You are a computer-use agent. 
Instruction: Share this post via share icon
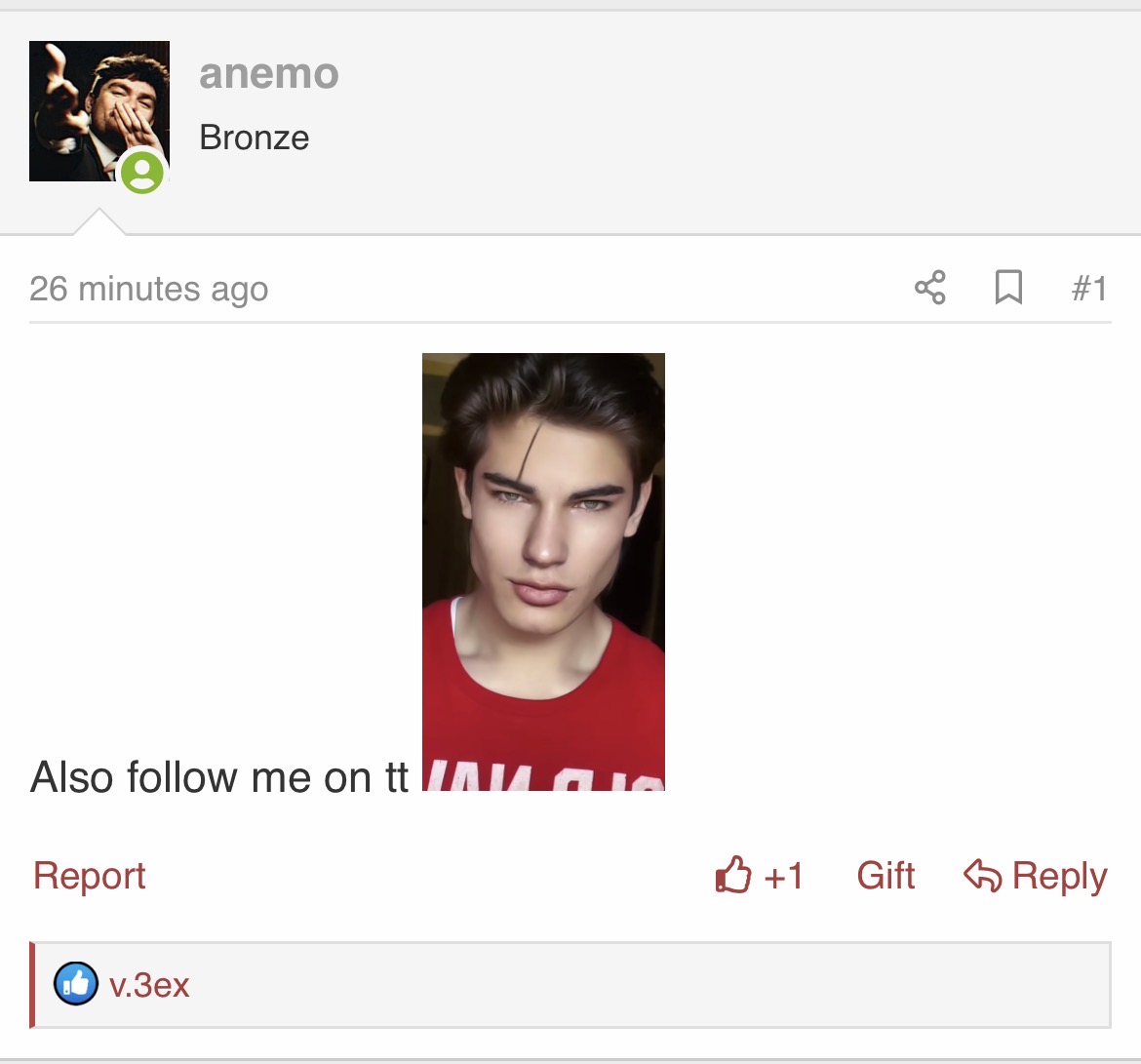coord(930,288)
